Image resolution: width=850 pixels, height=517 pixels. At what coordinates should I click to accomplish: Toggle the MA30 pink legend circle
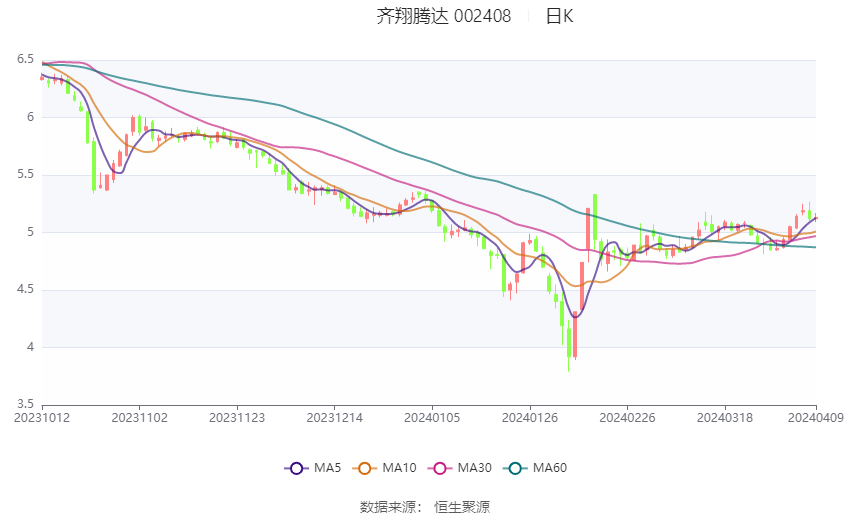point(440,468)
